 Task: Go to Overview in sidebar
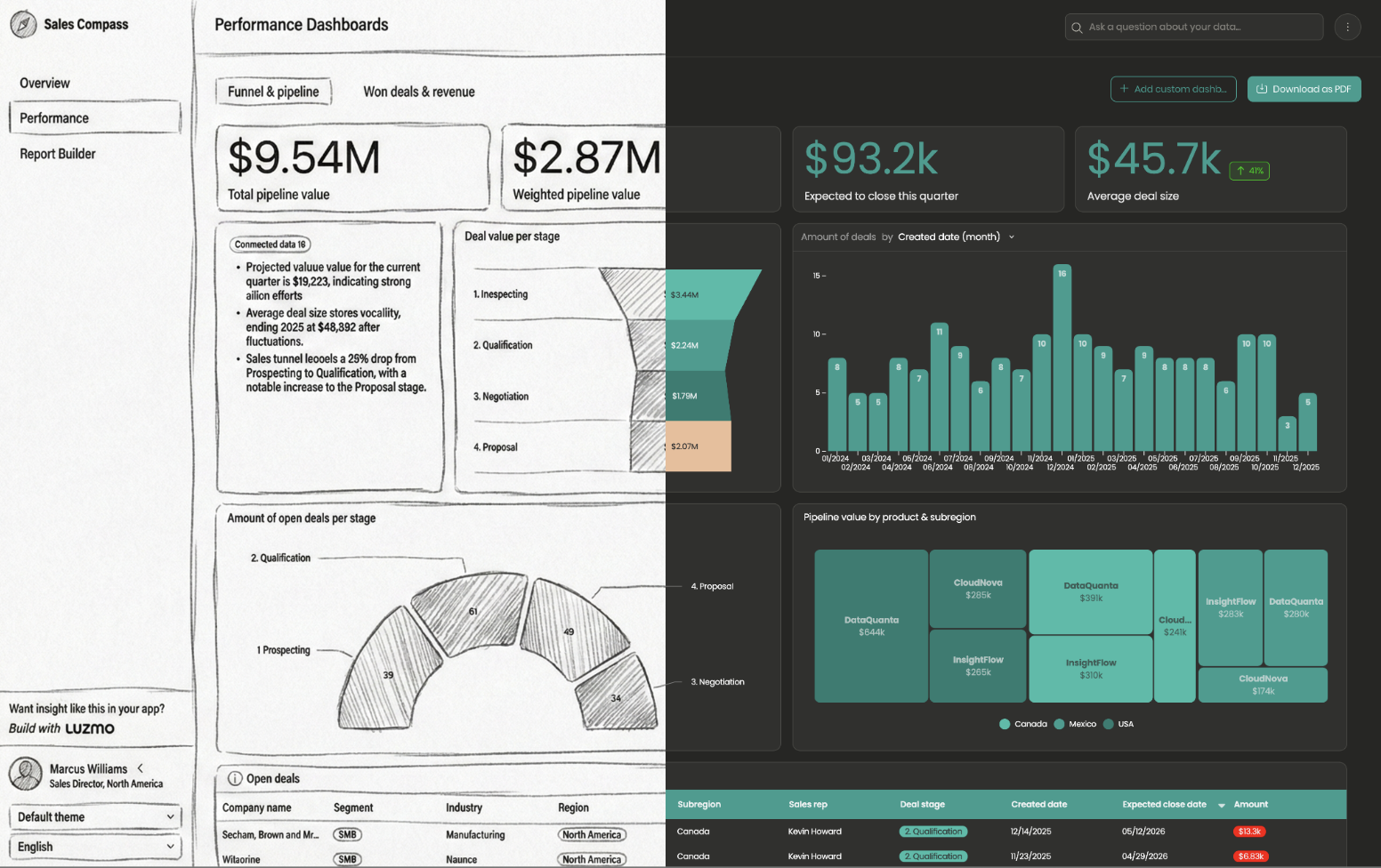44,83
